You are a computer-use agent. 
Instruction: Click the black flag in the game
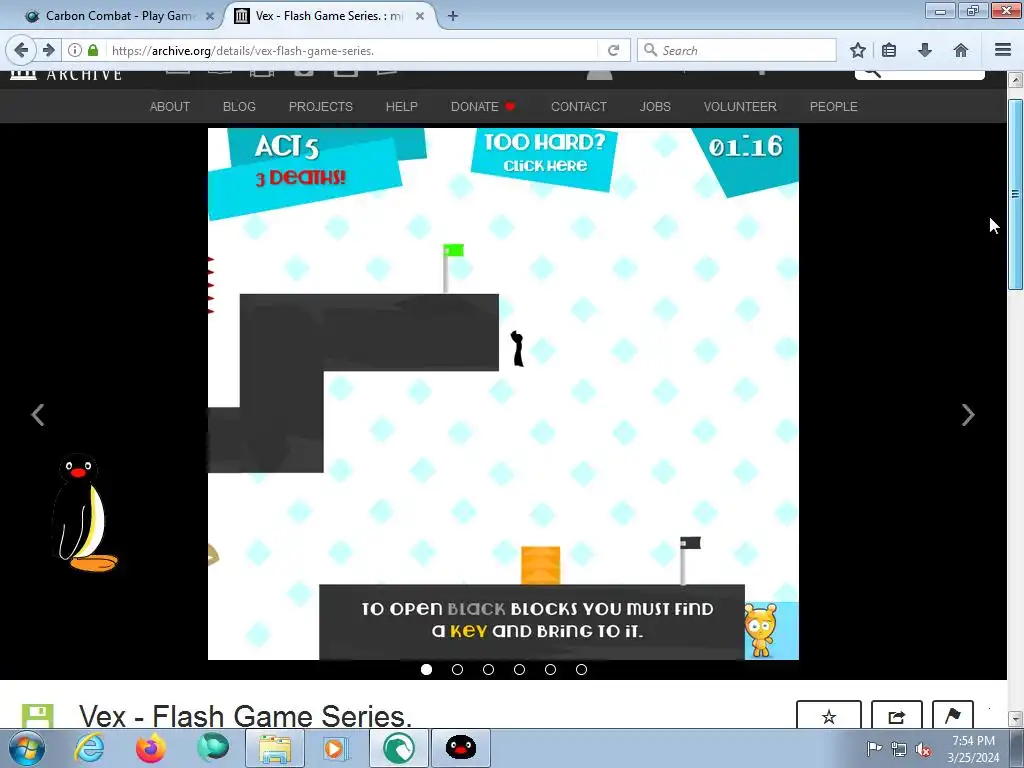point(690,560)
